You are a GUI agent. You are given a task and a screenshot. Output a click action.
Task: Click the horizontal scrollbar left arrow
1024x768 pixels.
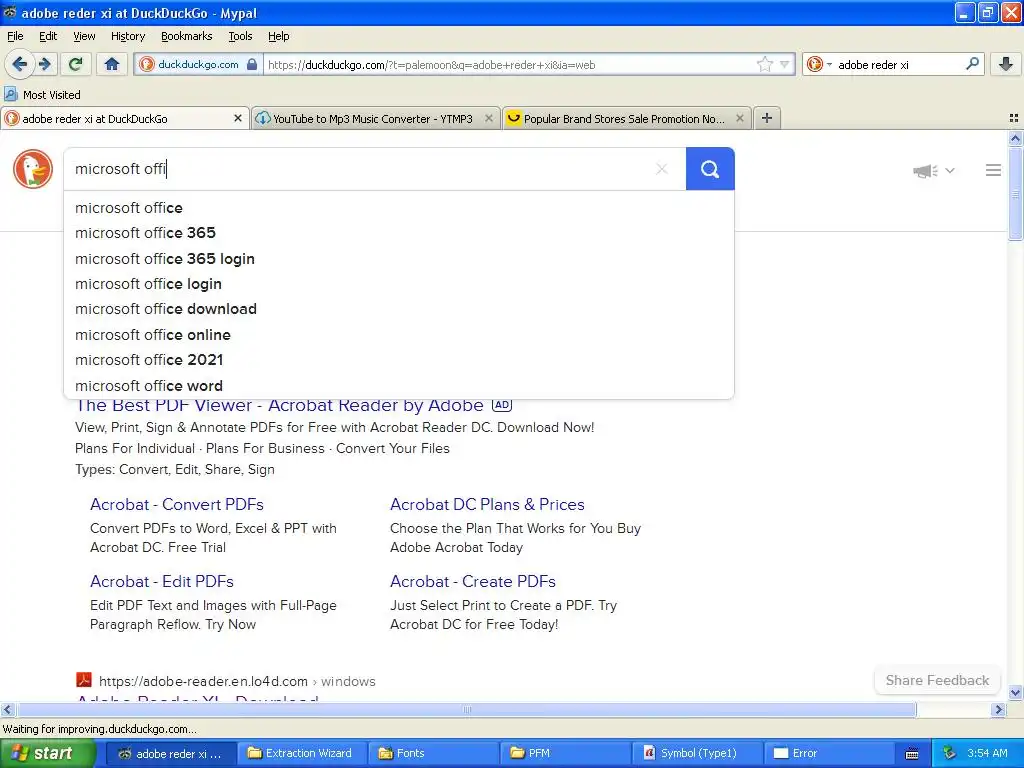[7, 709]
